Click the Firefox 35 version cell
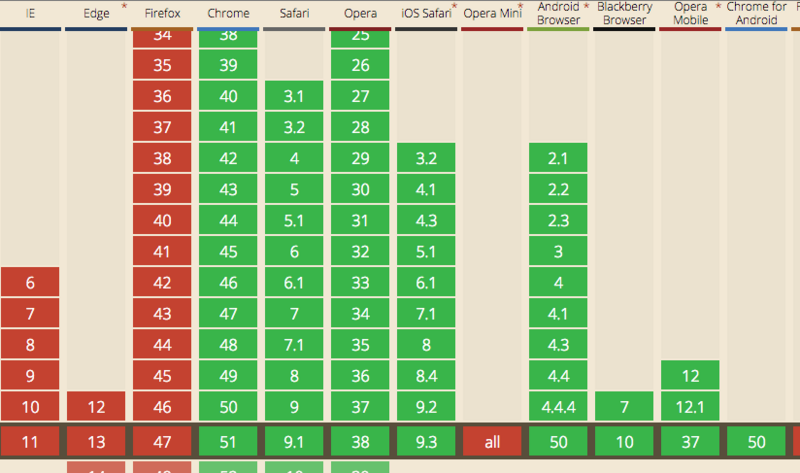Viewport: 800px width, 473px height. coord(162,65)
